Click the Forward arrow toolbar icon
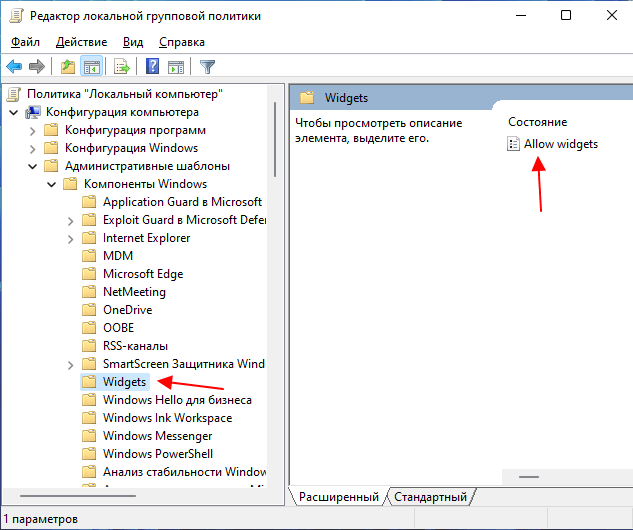 pos(37,67)
